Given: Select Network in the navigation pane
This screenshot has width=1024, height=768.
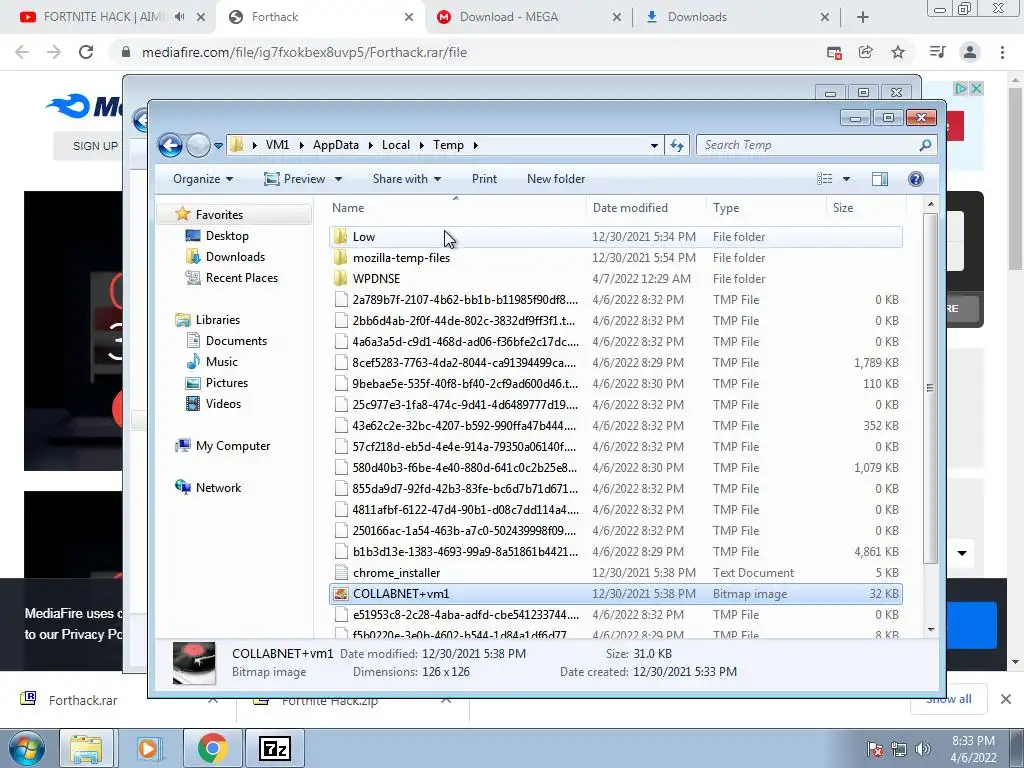Looking at the screenshot, I should click(218, 488).
